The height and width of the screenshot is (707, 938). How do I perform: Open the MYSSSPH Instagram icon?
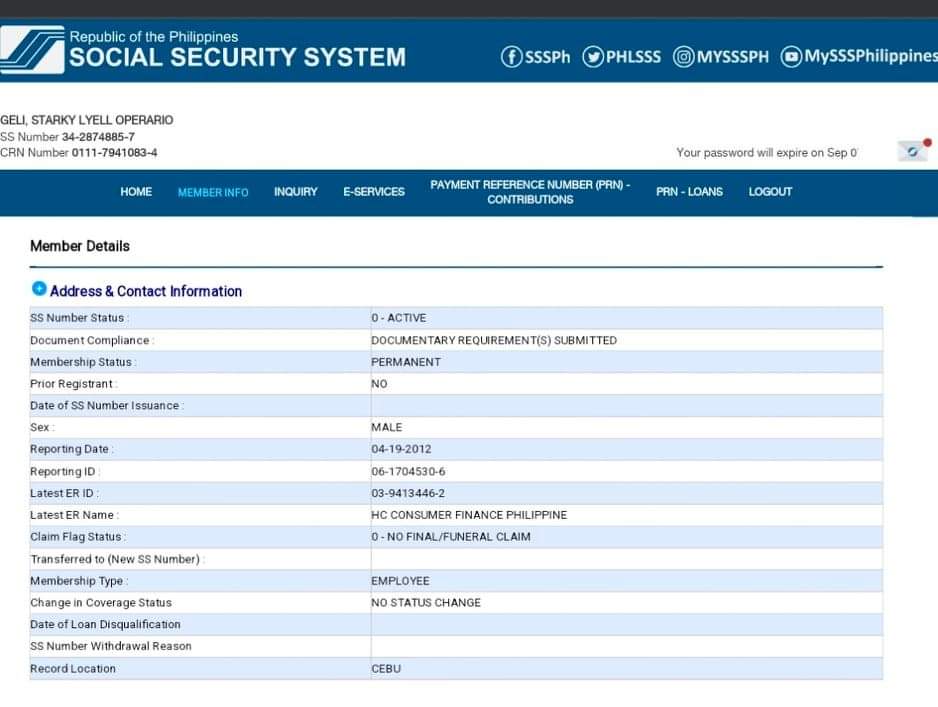click(x=684, y=57)
